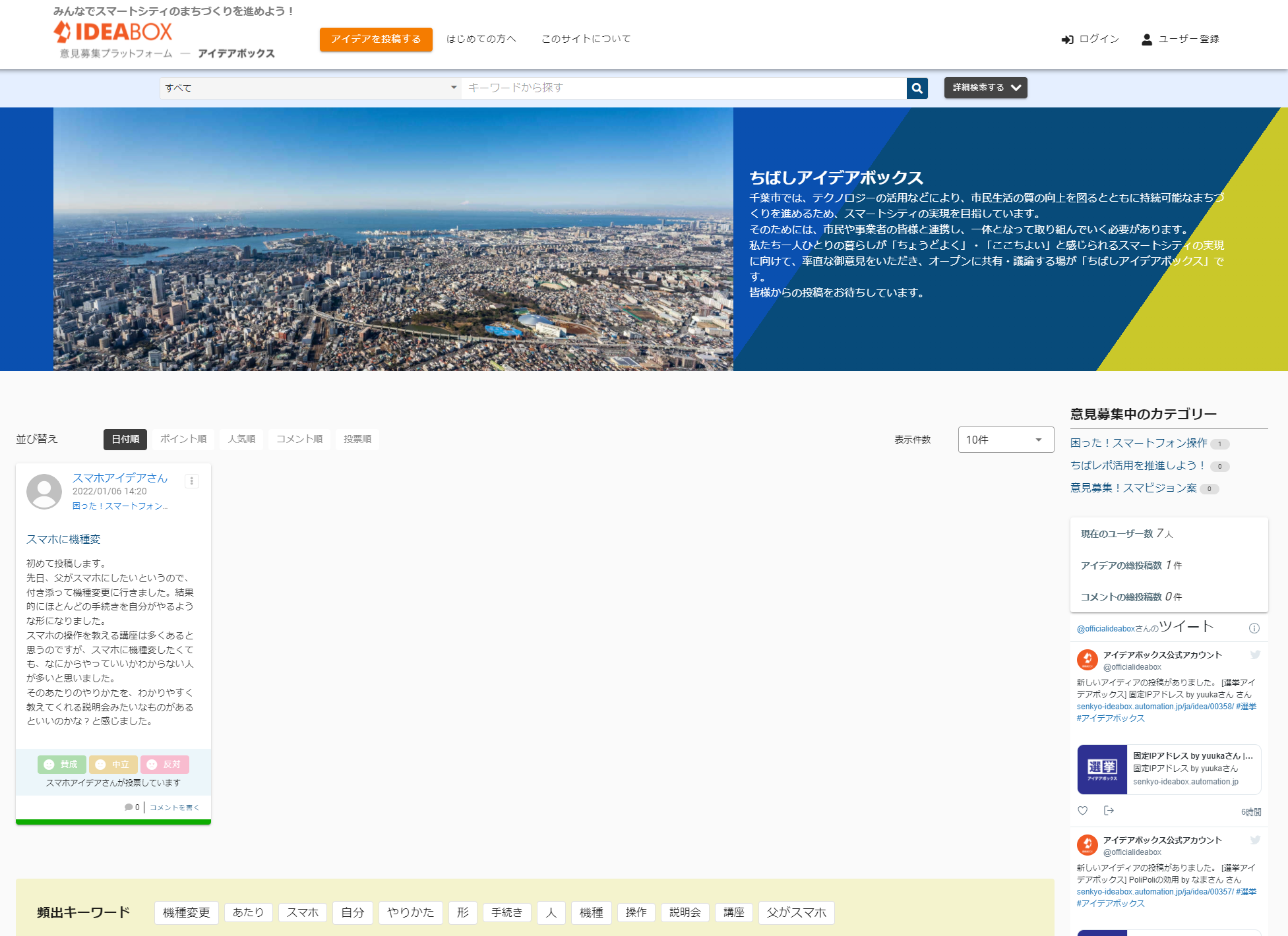Click the user avatar on idea card
This screenshot has width=1288, height=936.
coord(44,492)
